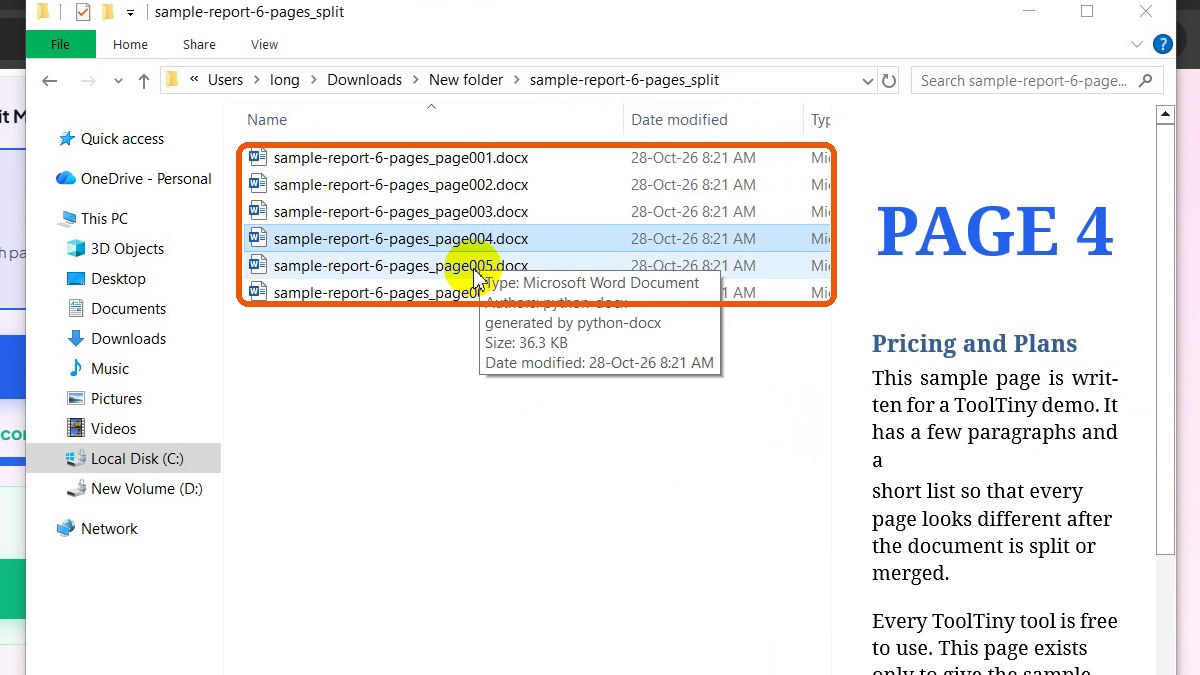Select Quick access in navigation pane
The image size is (1200, 675).
122,139
